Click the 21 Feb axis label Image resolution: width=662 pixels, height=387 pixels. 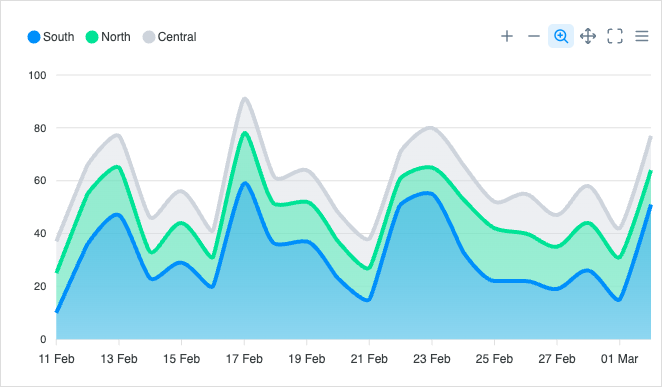[x=369, y=359]
